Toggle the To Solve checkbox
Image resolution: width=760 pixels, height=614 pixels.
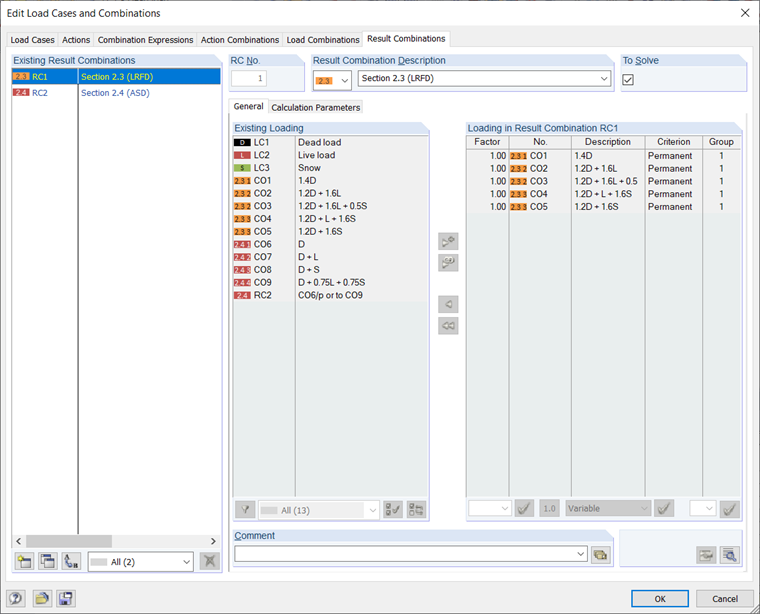coord(628,79)
